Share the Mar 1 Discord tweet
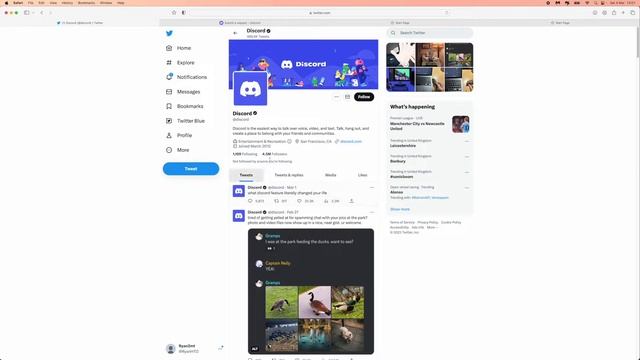 tap(351, 201)
